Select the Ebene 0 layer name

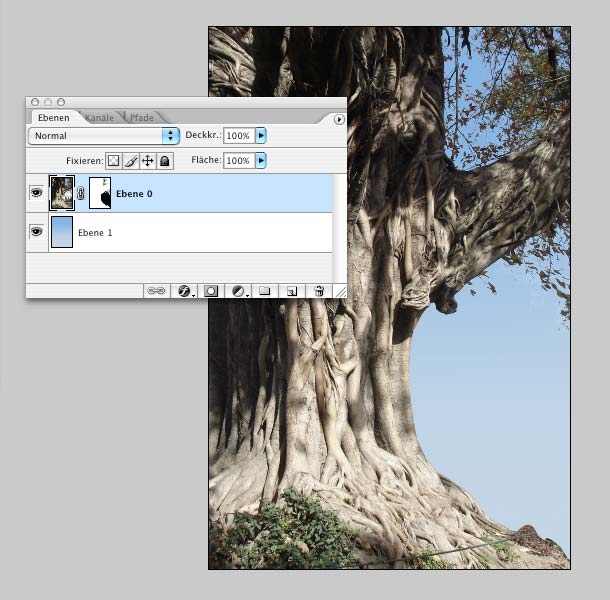[134, 194]
